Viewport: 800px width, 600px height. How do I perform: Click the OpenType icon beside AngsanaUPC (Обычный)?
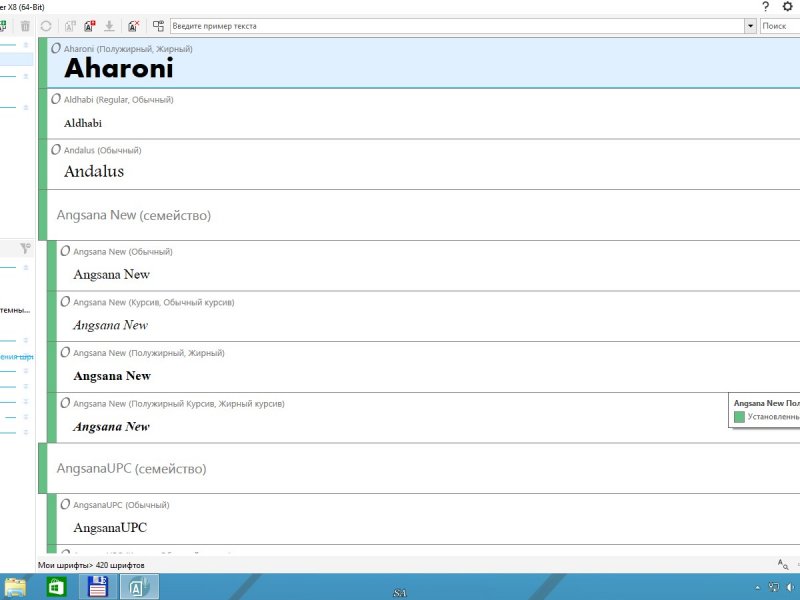(x=65, y=504)
